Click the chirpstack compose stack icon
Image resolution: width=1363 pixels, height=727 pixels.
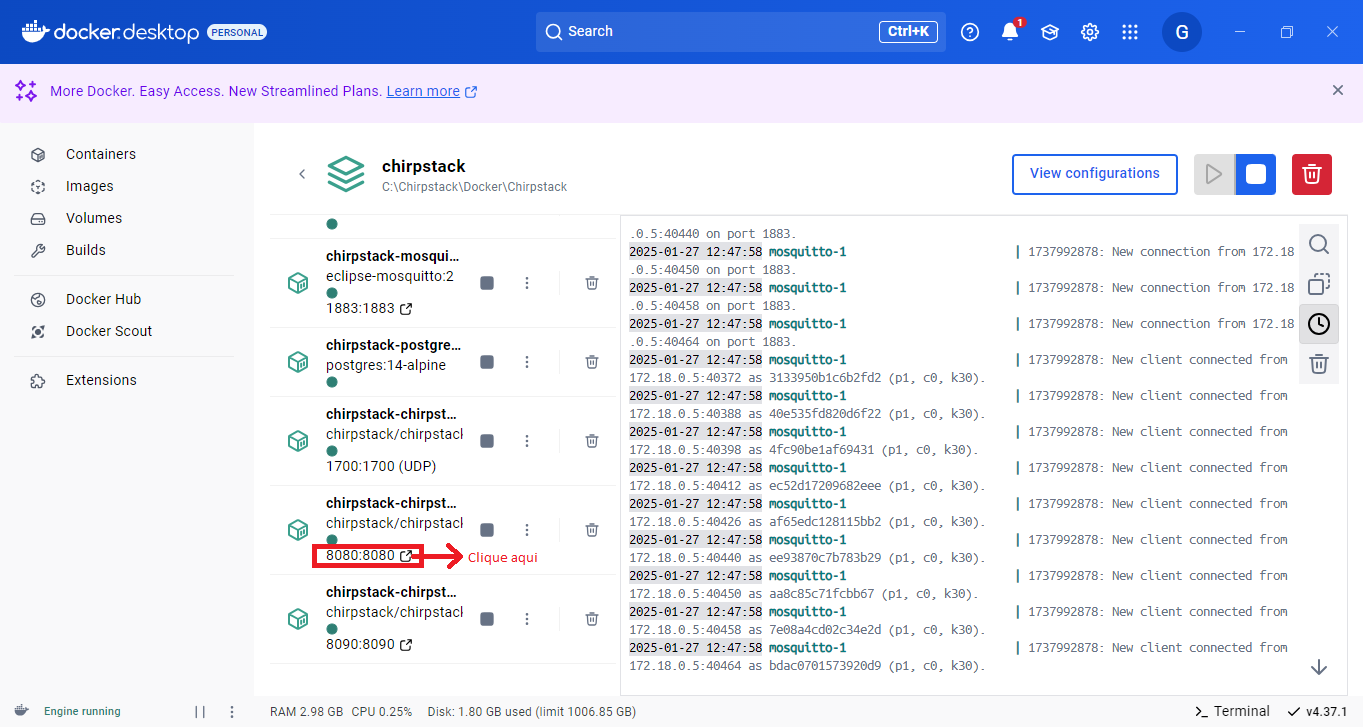pos(346,174)
